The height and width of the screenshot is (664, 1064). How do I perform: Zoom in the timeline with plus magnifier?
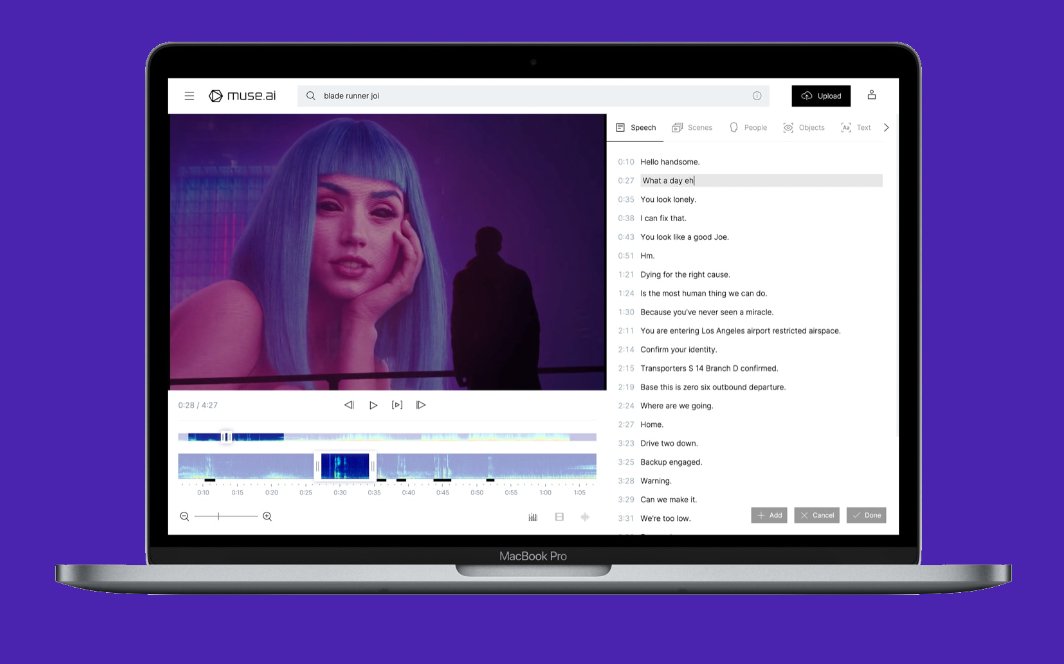click(267, 516)
